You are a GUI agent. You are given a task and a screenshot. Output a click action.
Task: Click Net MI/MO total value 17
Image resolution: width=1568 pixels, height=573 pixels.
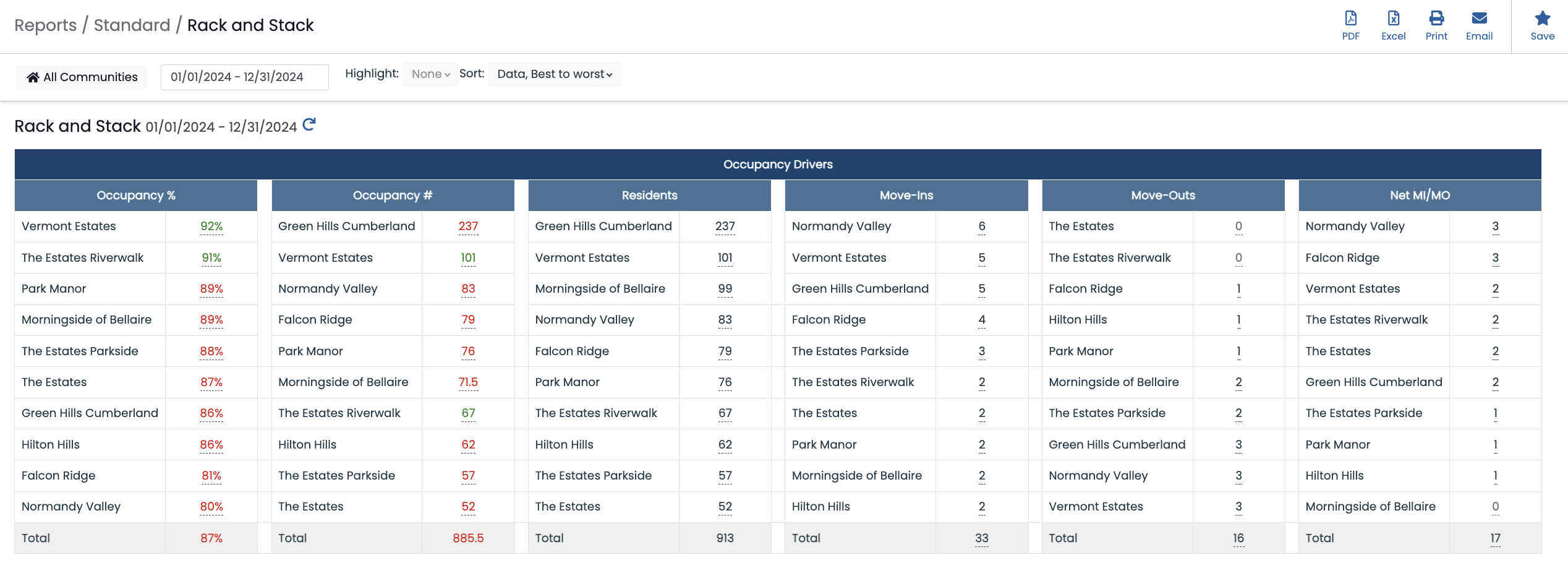[x=1494, y=538]
